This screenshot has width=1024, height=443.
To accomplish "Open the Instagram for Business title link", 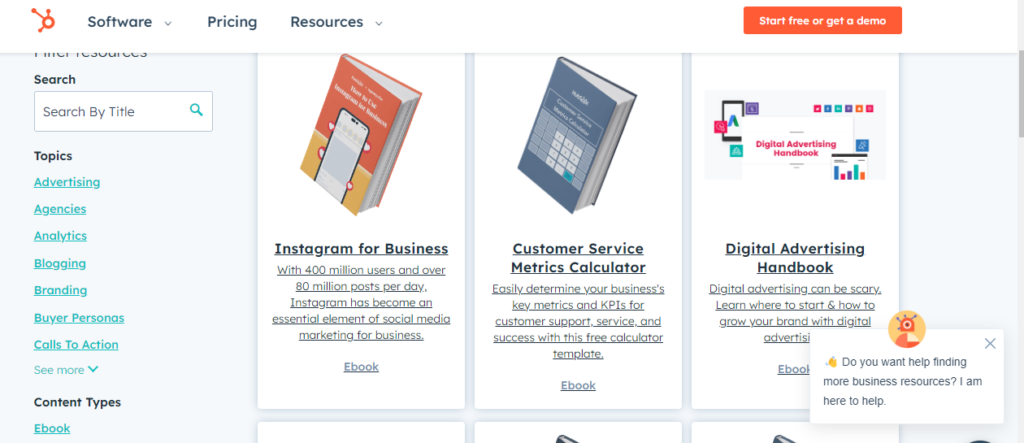I will tap(361, 248).
